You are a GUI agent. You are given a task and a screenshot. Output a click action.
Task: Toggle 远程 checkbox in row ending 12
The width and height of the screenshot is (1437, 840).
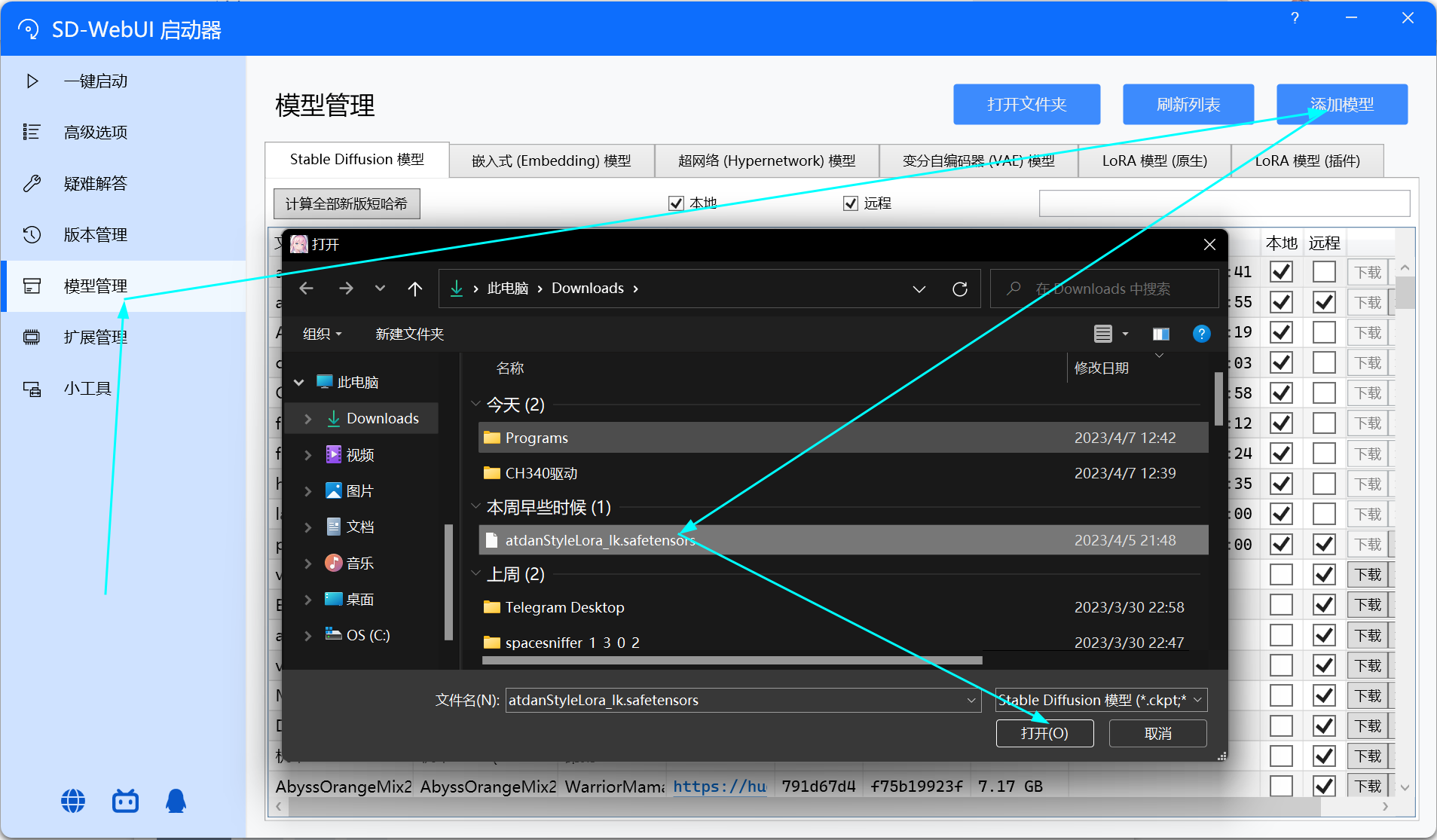tap(1324, 423)
